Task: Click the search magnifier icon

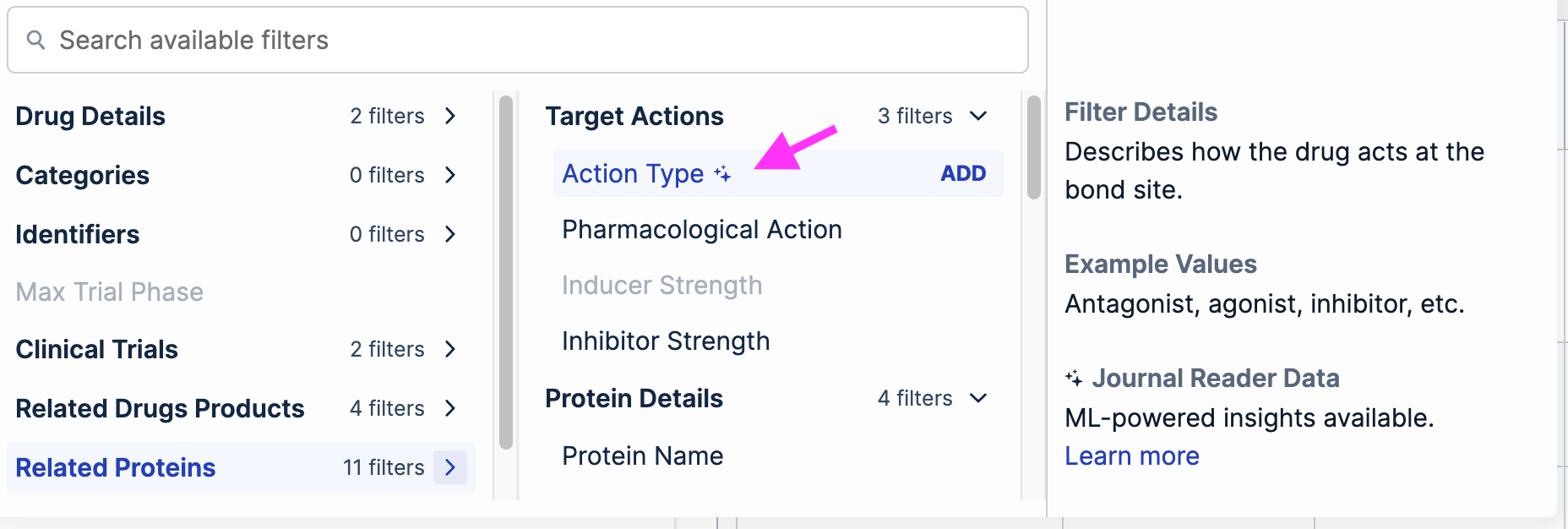Action: (35, 40)
